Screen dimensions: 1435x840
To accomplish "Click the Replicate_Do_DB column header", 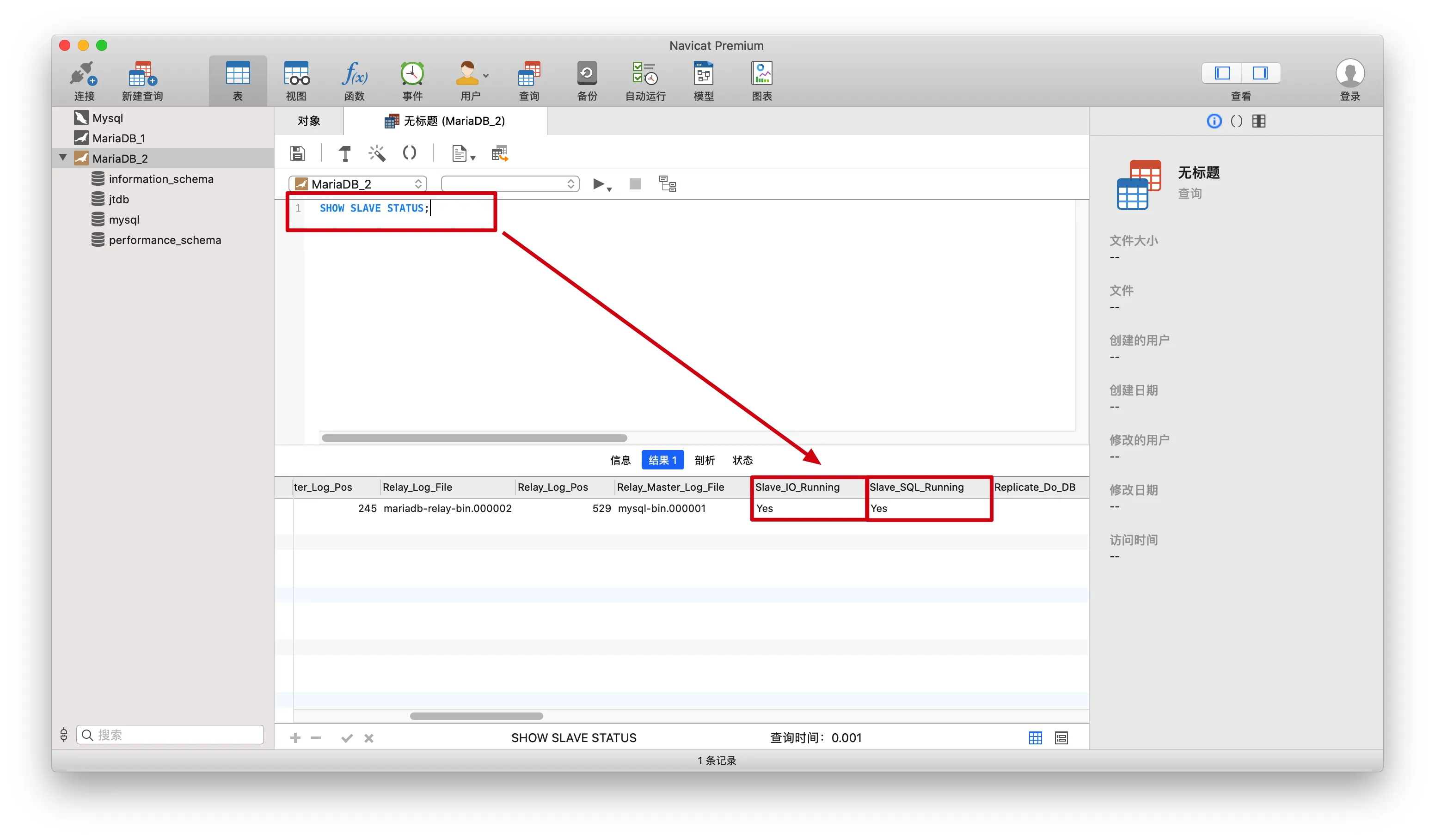I will [1039, 487].
